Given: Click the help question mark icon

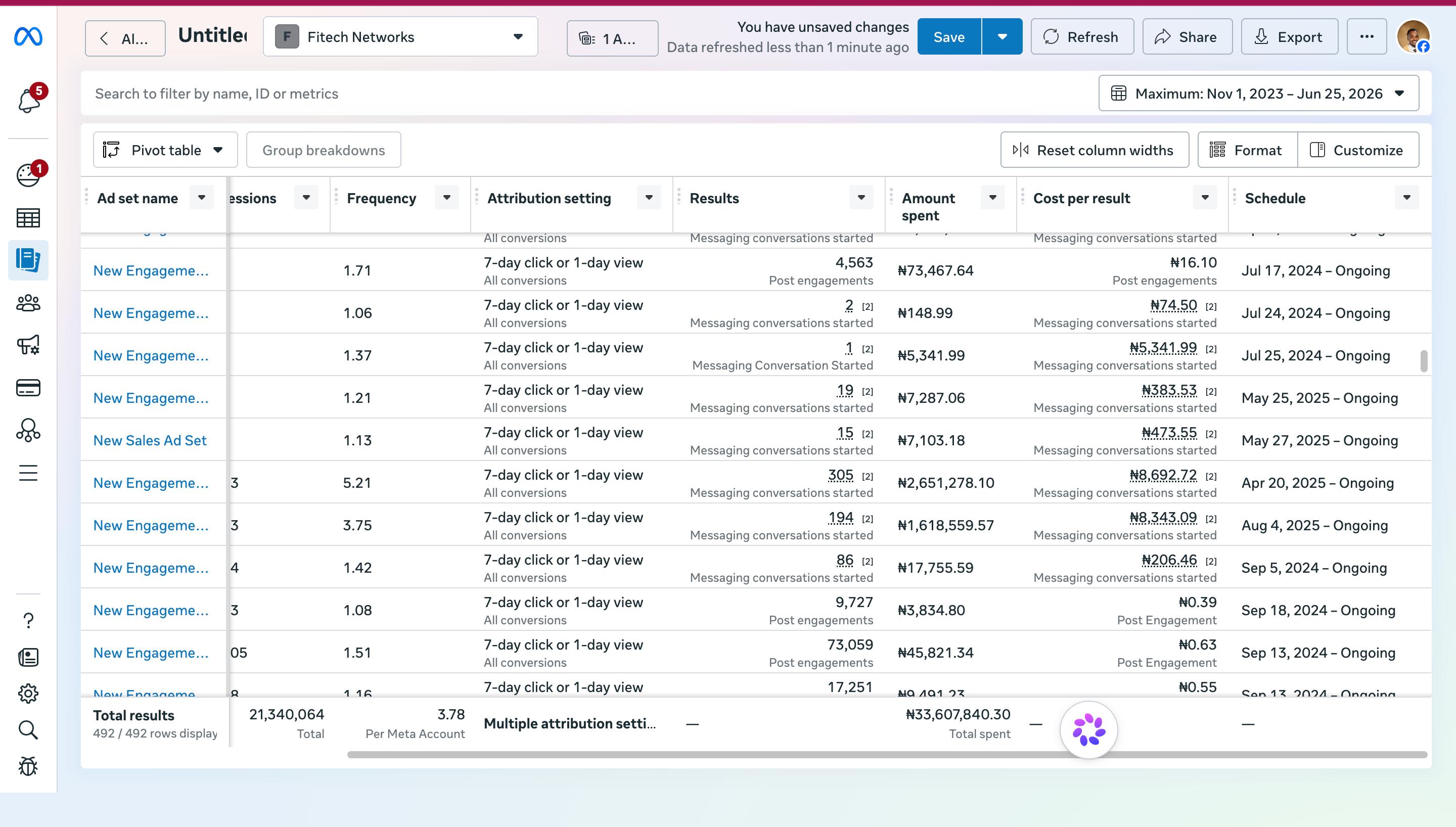Looking at the screenshot, I should pos(28,620).
